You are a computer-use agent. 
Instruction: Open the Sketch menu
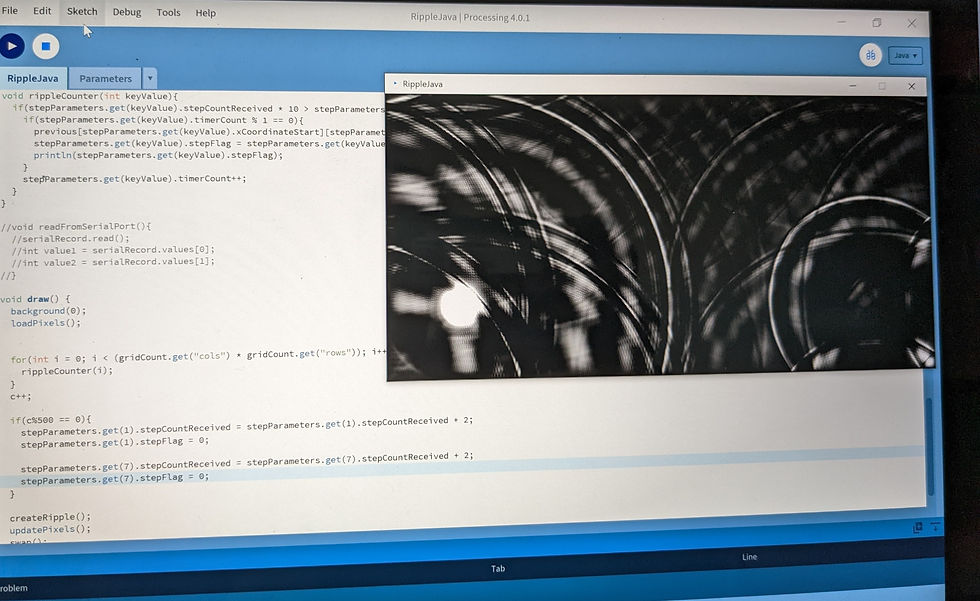(x=82, y=11)
